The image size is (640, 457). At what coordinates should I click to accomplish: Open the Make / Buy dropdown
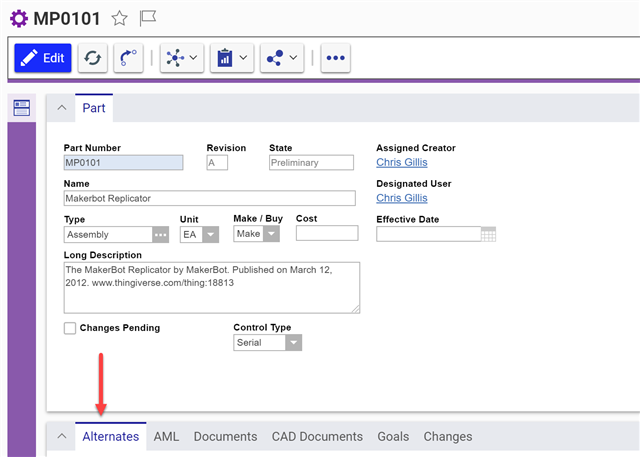click(x=271, y=234)
